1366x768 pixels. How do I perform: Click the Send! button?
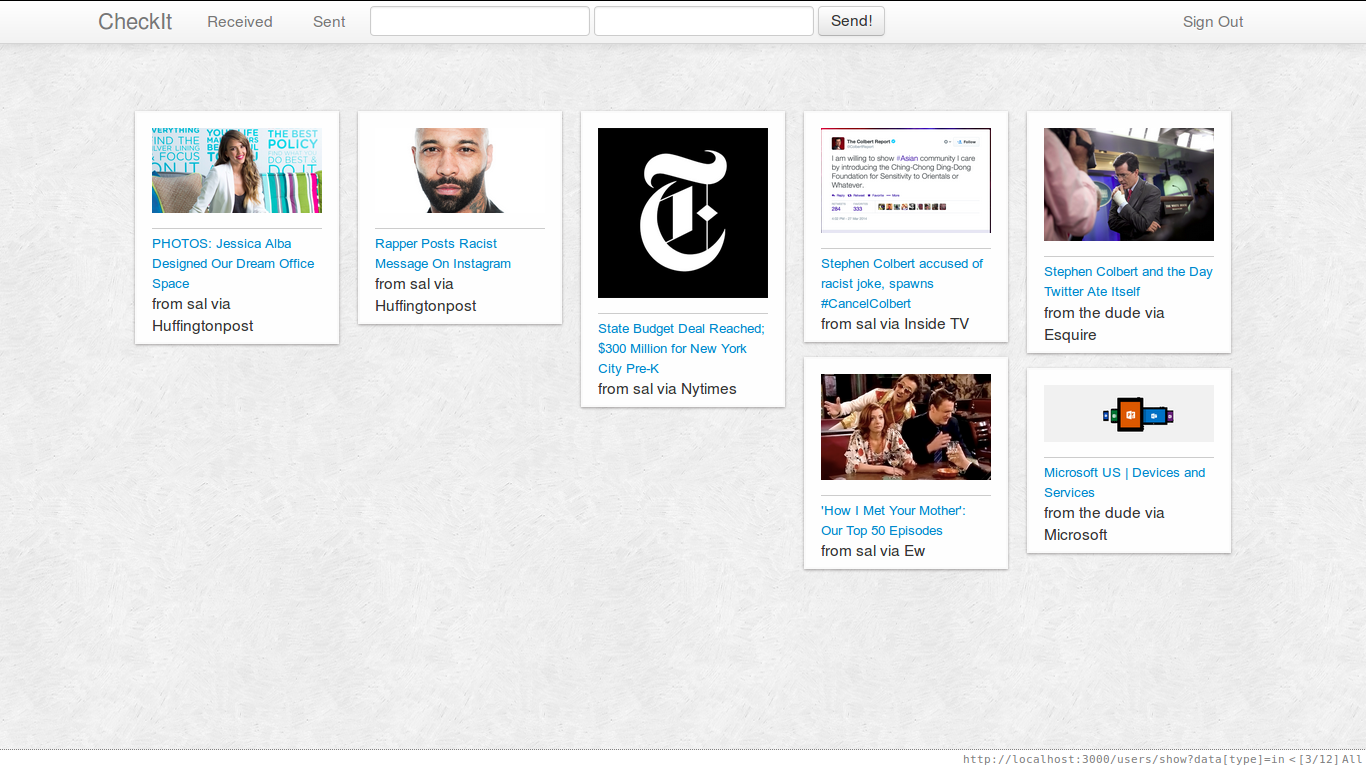click(851, 21)
